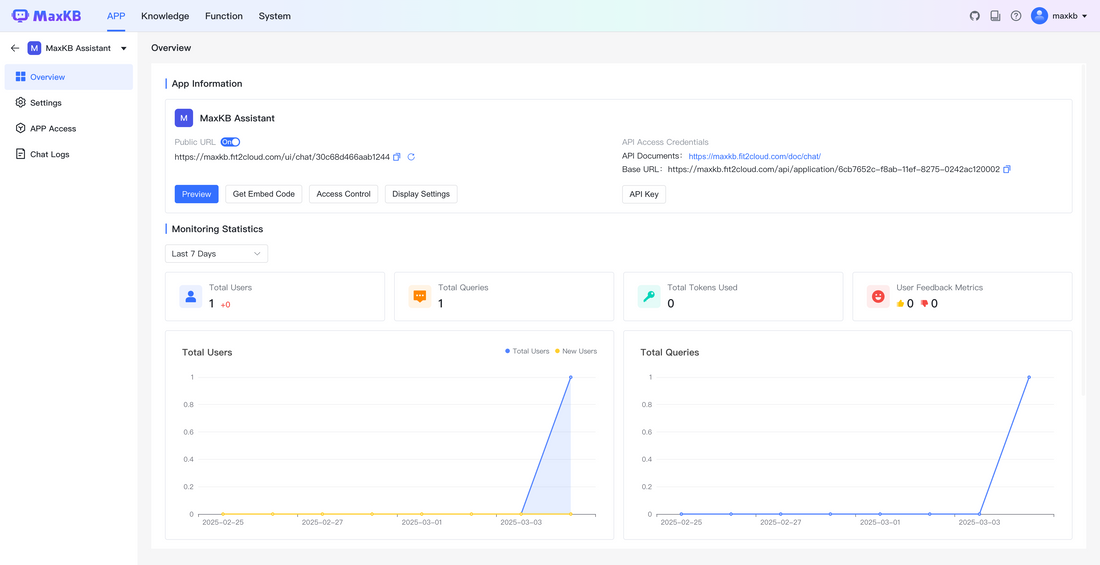Open the API documents link
This screenshot has height=565, width=1100.
click(x=754, y=156)
